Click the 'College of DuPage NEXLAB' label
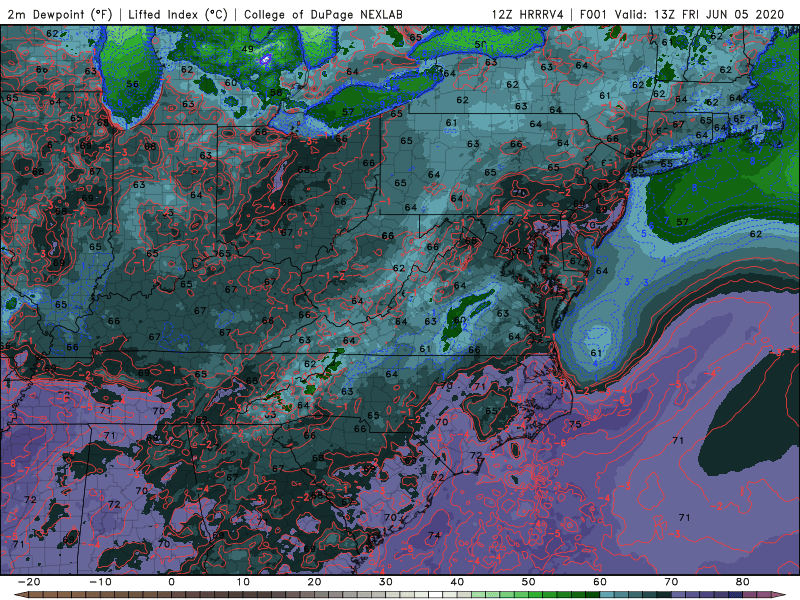The image size is (800, 600). coord(323,15)
